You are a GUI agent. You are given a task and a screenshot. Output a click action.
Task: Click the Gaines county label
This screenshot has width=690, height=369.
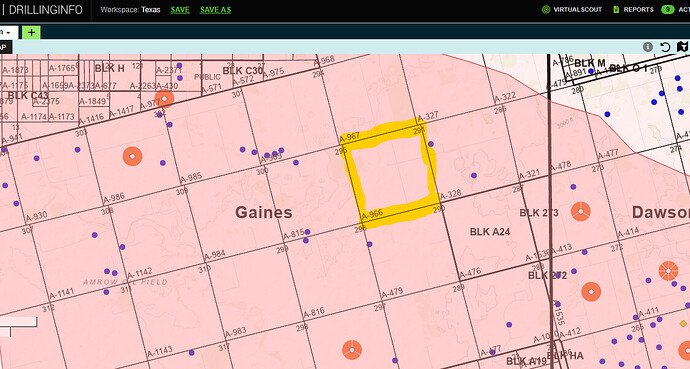264,212
